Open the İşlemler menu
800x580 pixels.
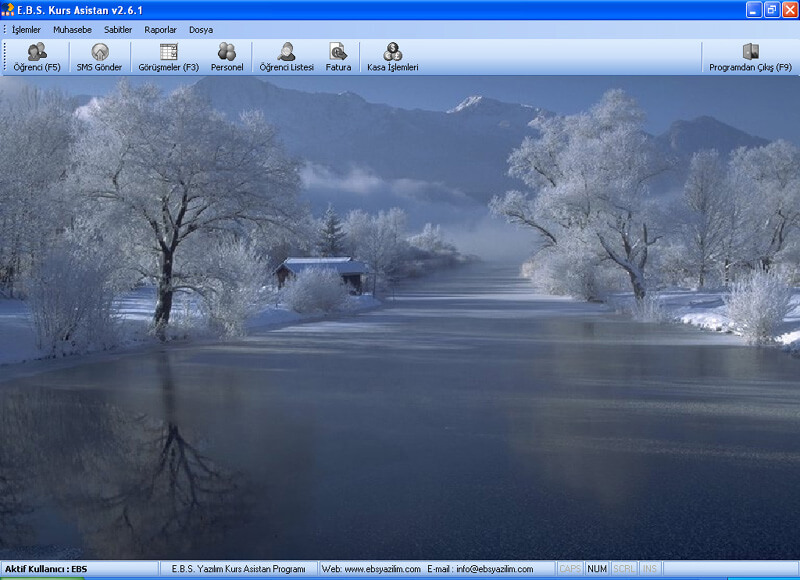click(x=26, y=30)
